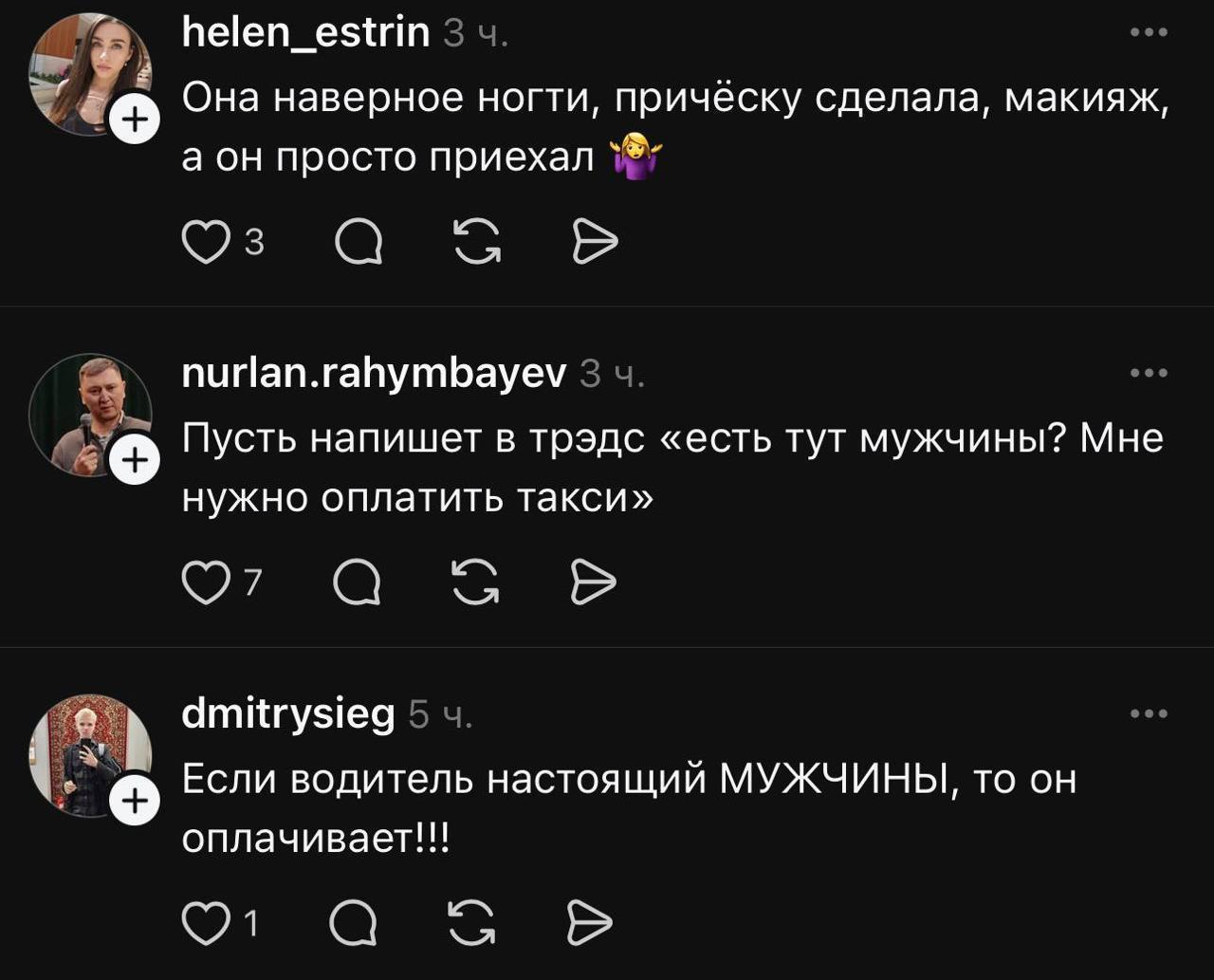Repost dmitrysieg's comment
This screenshot has height=980, width=1214.
point(472,923)
